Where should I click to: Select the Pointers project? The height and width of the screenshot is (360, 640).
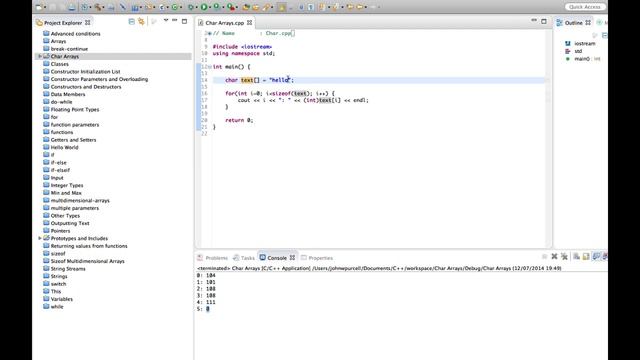(60, 231)
